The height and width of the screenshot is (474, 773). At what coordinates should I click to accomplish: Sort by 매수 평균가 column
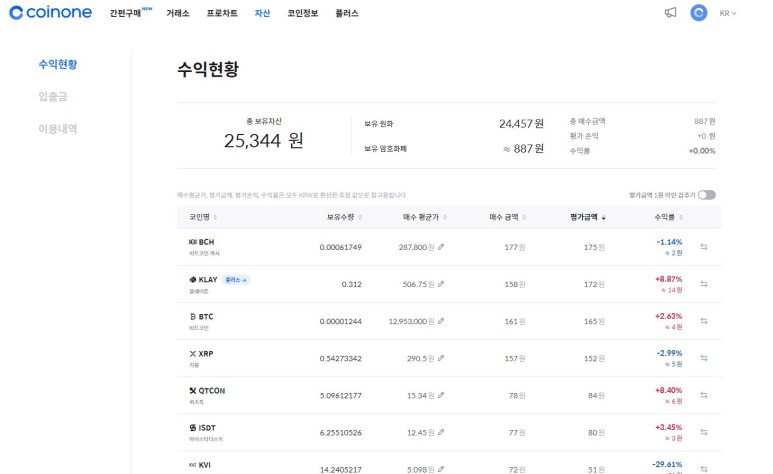point(424,217)
